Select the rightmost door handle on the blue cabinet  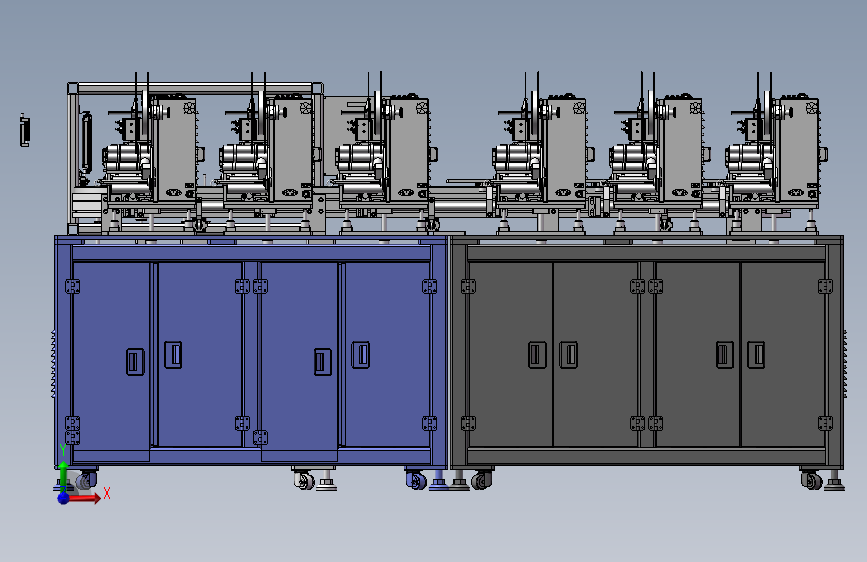point(361,355)
